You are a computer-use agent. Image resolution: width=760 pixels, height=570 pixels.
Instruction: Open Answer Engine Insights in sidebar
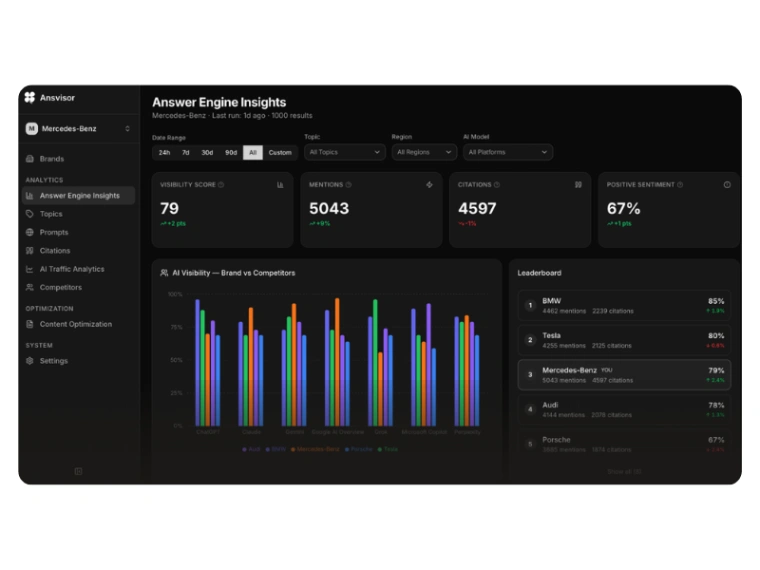point(79,196)
